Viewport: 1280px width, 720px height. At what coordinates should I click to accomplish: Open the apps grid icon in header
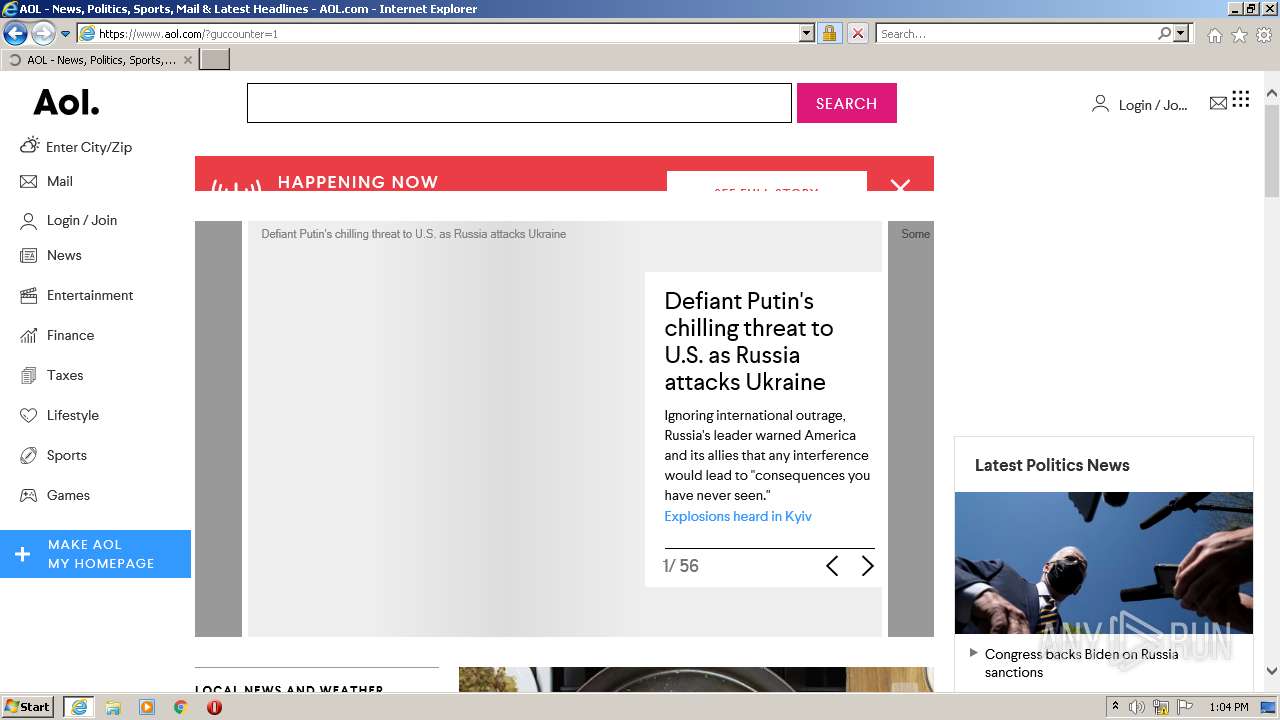tap(1241, 98)
